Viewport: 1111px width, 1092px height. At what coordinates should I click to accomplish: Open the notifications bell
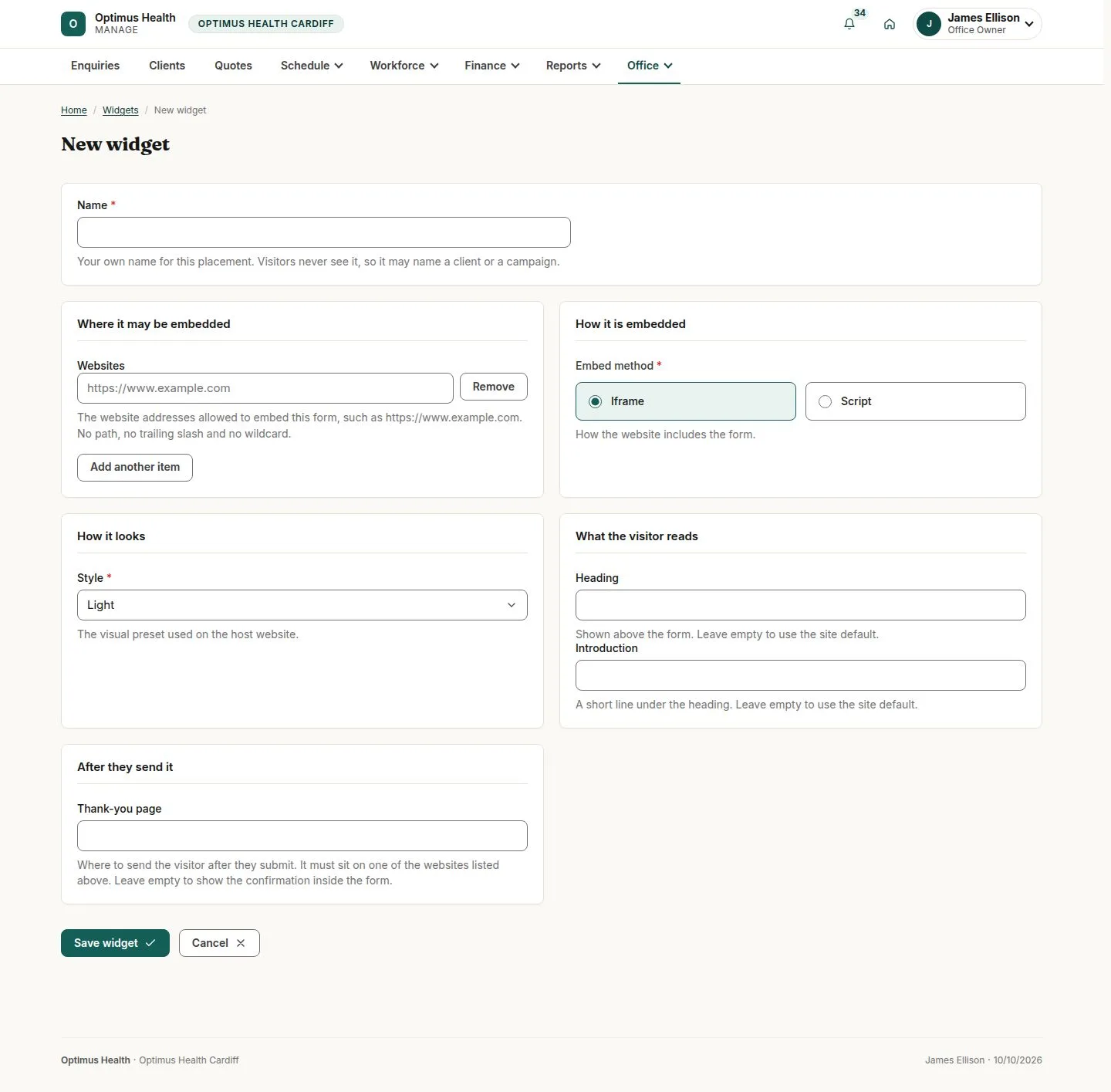pos(849,24)
